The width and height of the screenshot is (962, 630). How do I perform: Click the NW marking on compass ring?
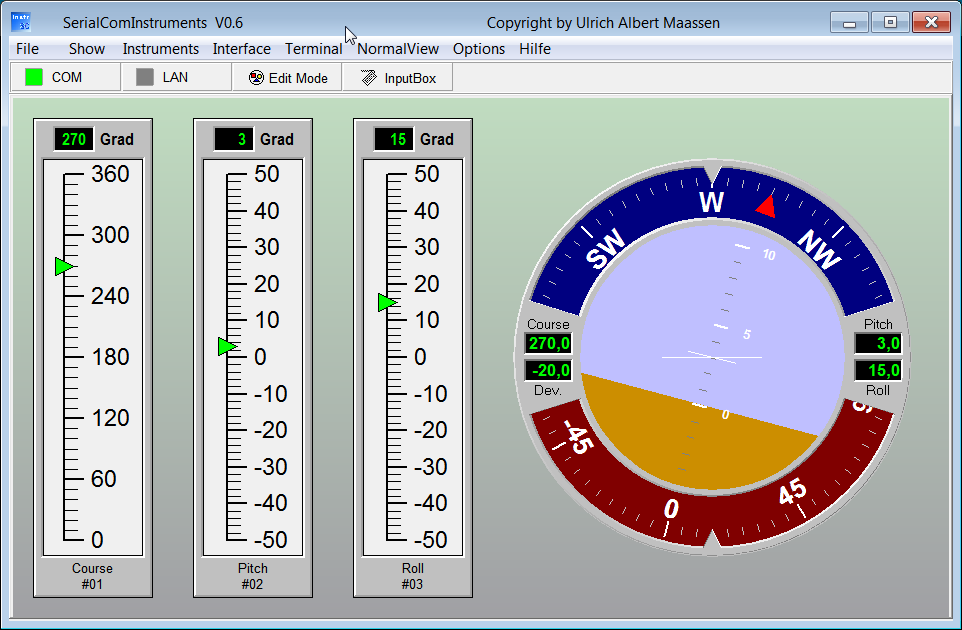[820, 248]
